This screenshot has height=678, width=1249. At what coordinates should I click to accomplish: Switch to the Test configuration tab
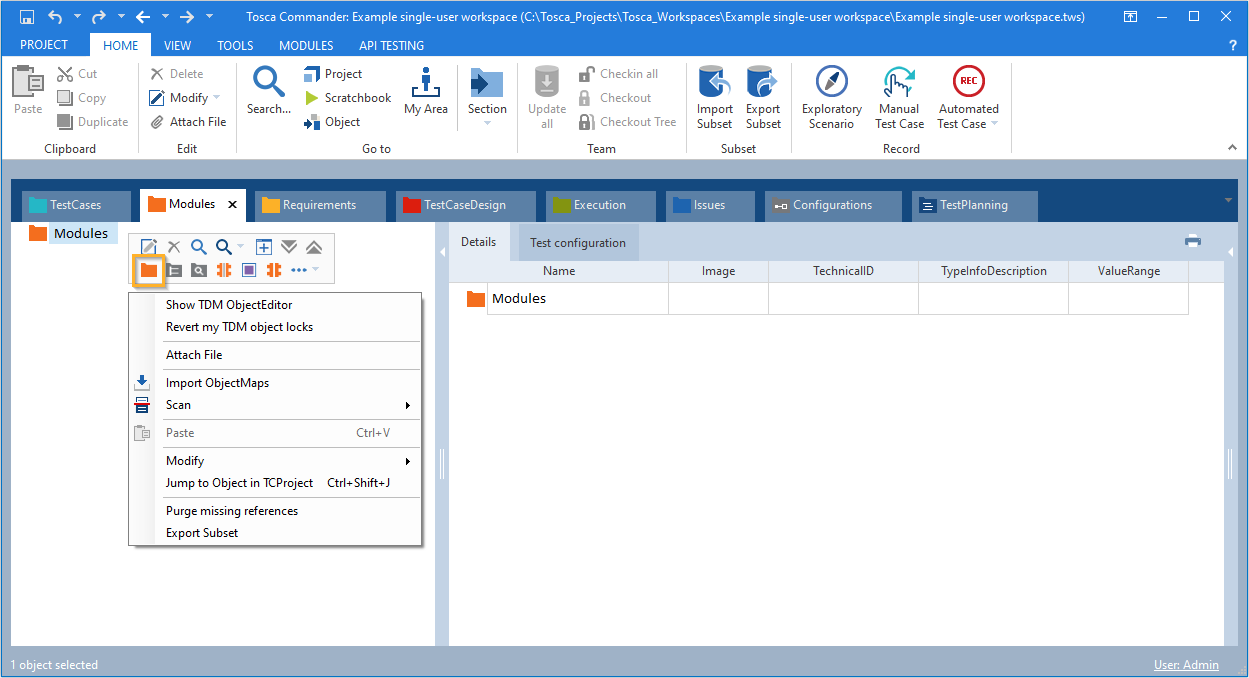pos(577,242)
